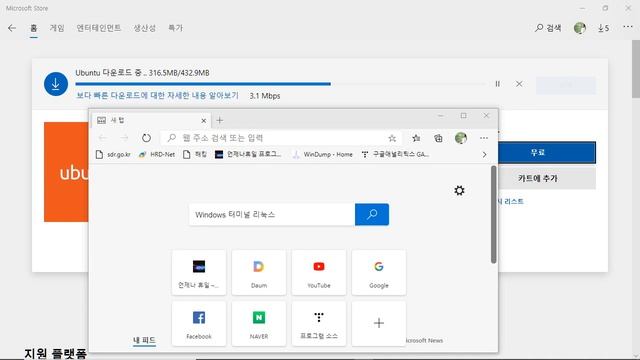Screen dimensions: 640x360
Task: Go back in Microsoft Store
Action: point(12,28)
